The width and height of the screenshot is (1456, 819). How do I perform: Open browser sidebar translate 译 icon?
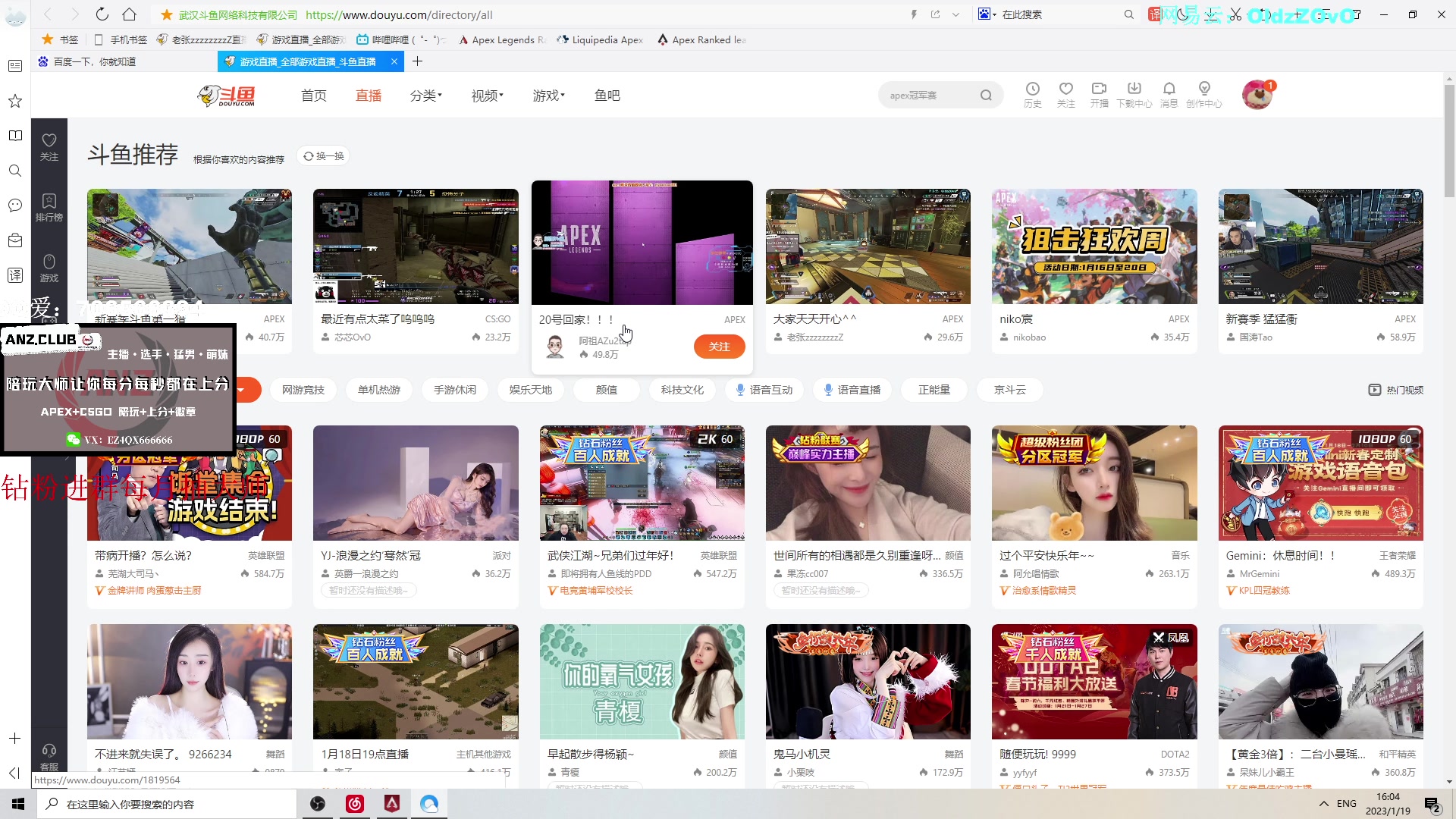tap(14, 275)
